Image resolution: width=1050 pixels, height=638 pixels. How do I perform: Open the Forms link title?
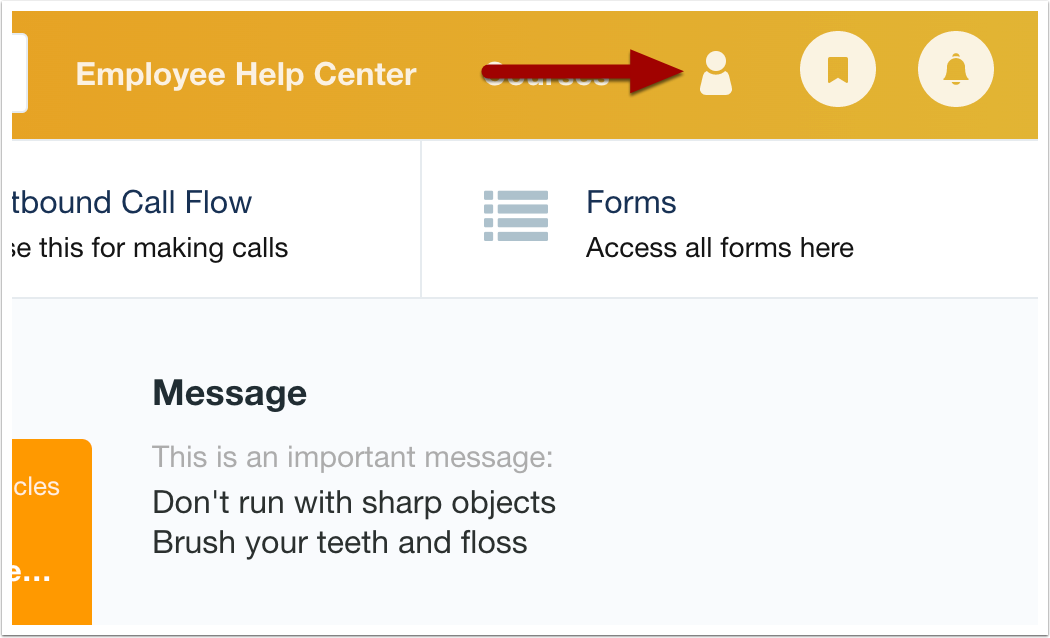click(x=631, y=202)
